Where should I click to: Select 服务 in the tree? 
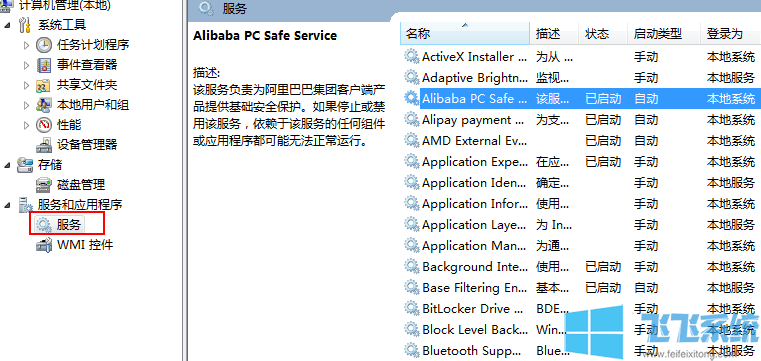coord(68,225)
